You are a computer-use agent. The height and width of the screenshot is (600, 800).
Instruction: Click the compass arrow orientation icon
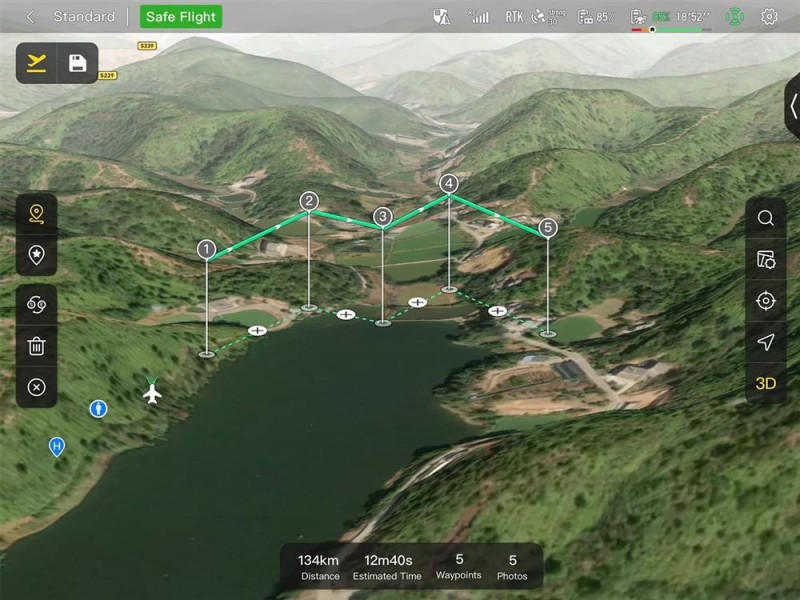(x=765, y=342)
